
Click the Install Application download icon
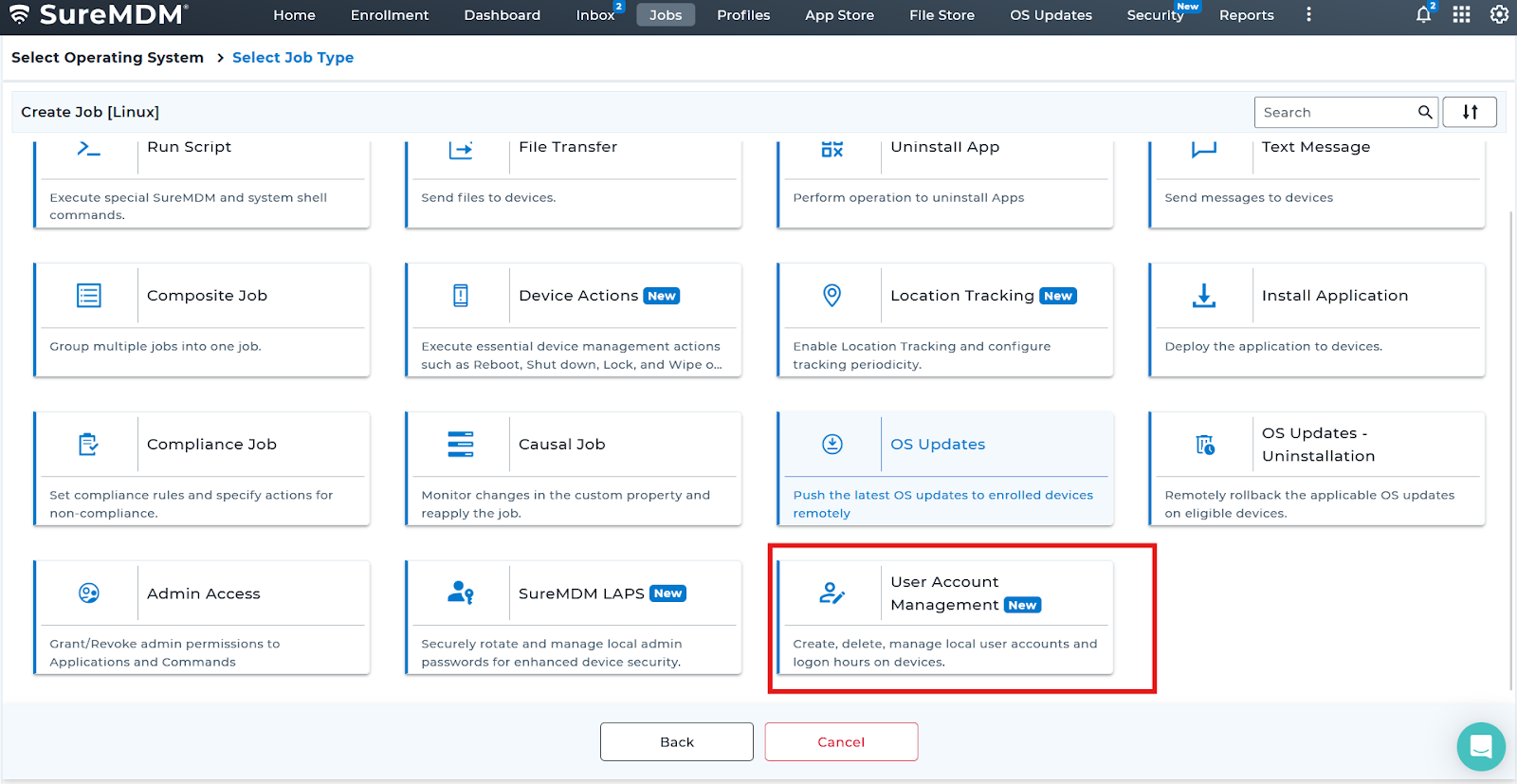click(x=1203, y=296)
